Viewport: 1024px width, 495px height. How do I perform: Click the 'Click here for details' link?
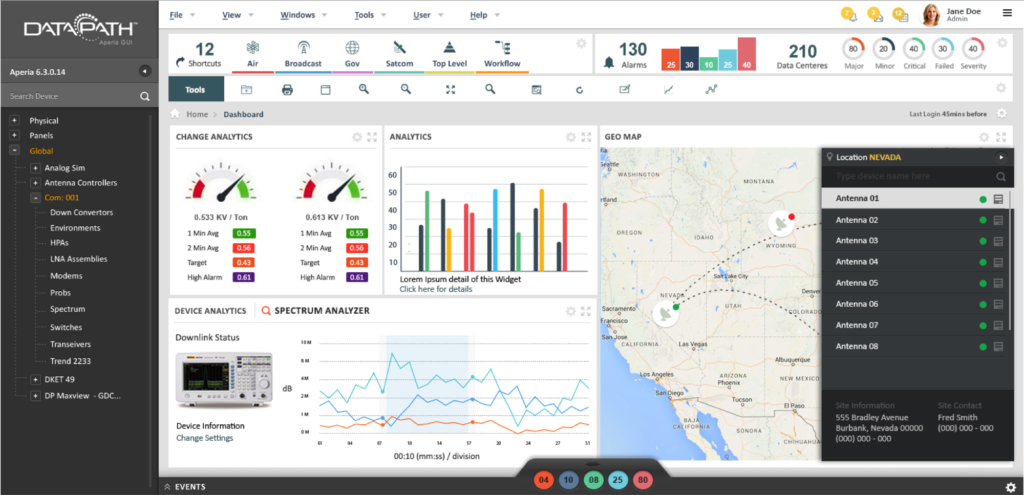(435, 289)
